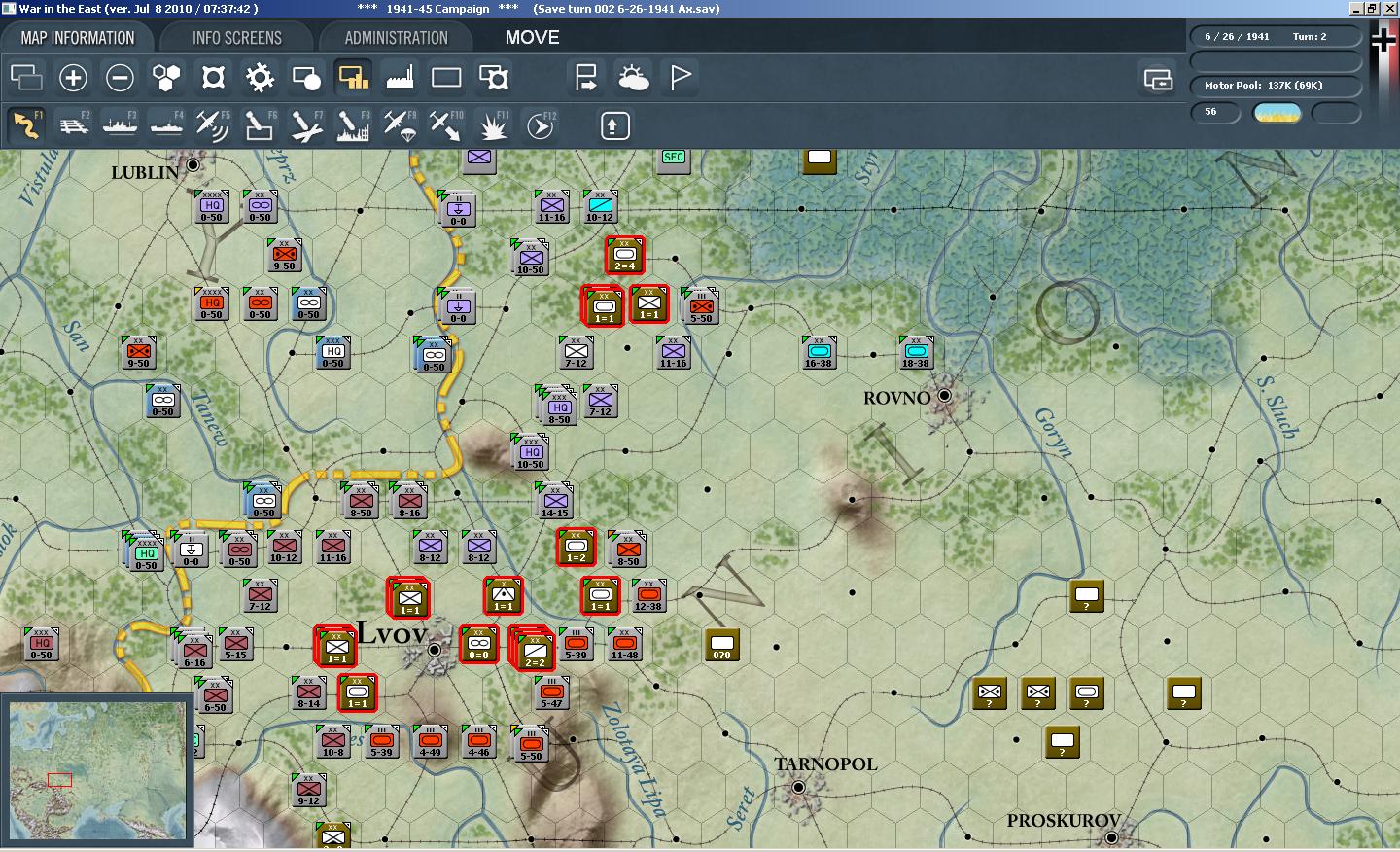Image resolution: width=1400 pixels, height=852 pixels.
Task: Select the cyan 10-12 unit counter
Action: [x=600, y=206]
